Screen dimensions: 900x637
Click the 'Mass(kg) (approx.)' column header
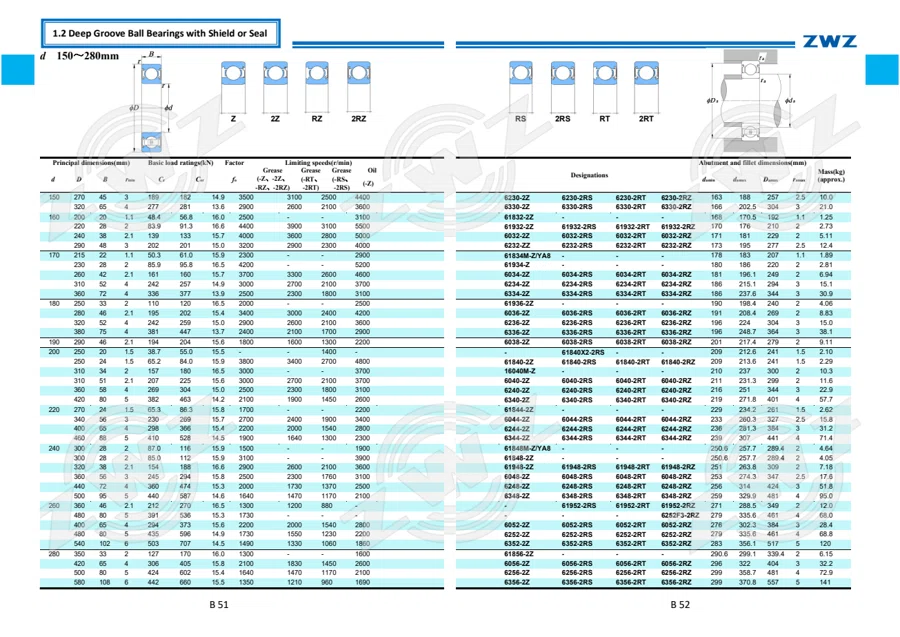coord(831,176)
